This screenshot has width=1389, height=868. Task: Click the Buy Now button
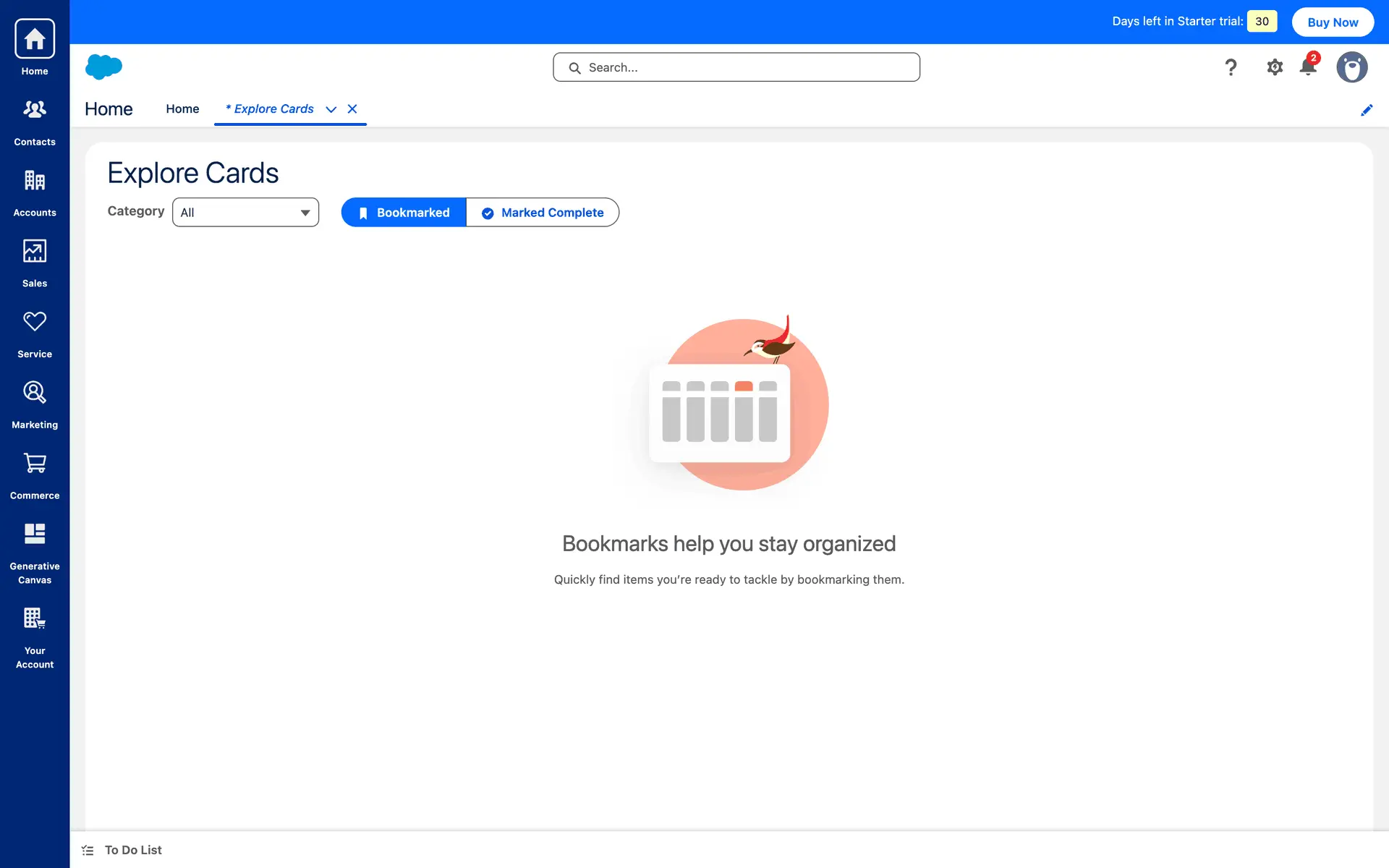click(1333, 22)
